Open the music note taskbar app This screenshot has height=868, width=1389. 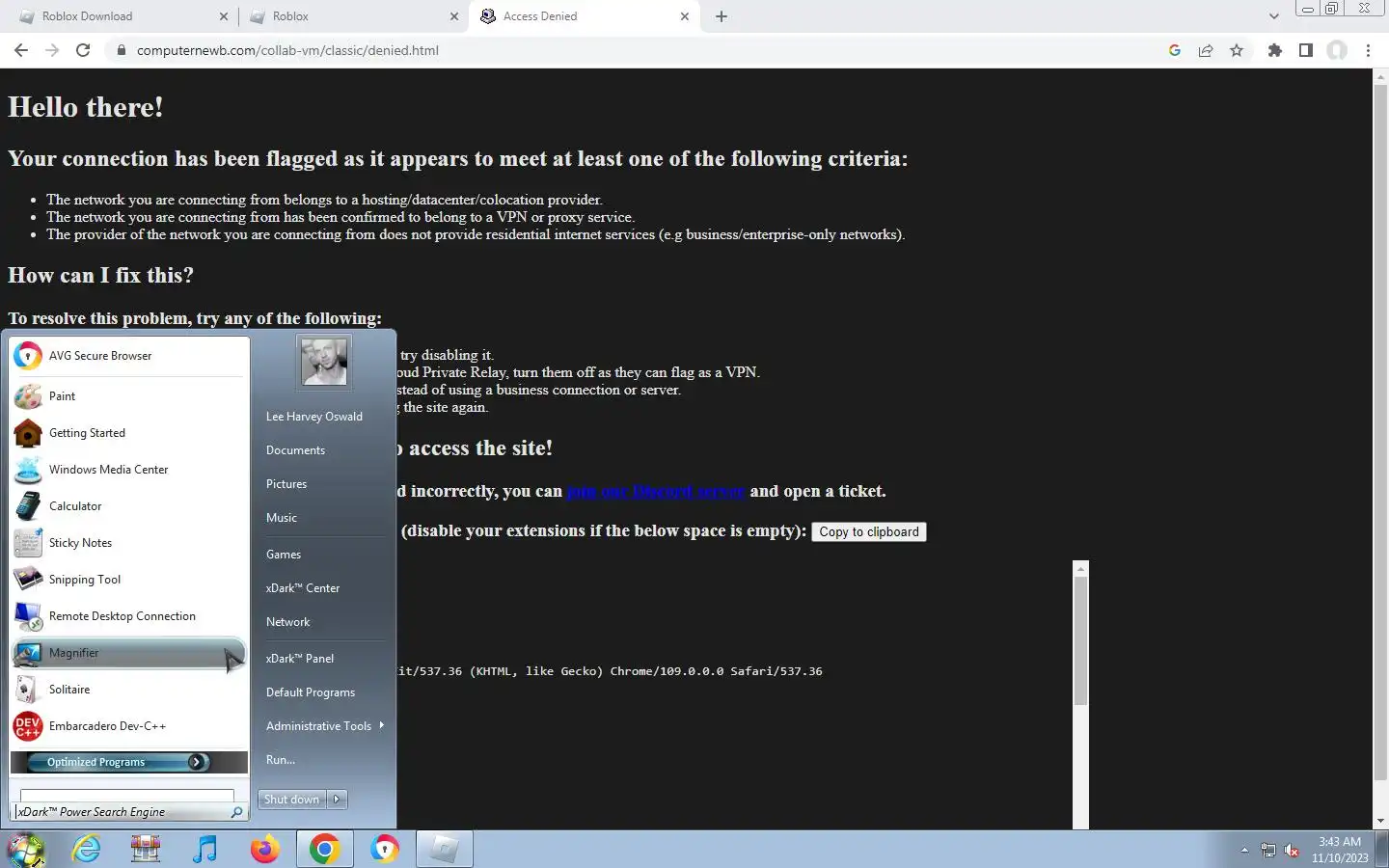coord(204,850)
